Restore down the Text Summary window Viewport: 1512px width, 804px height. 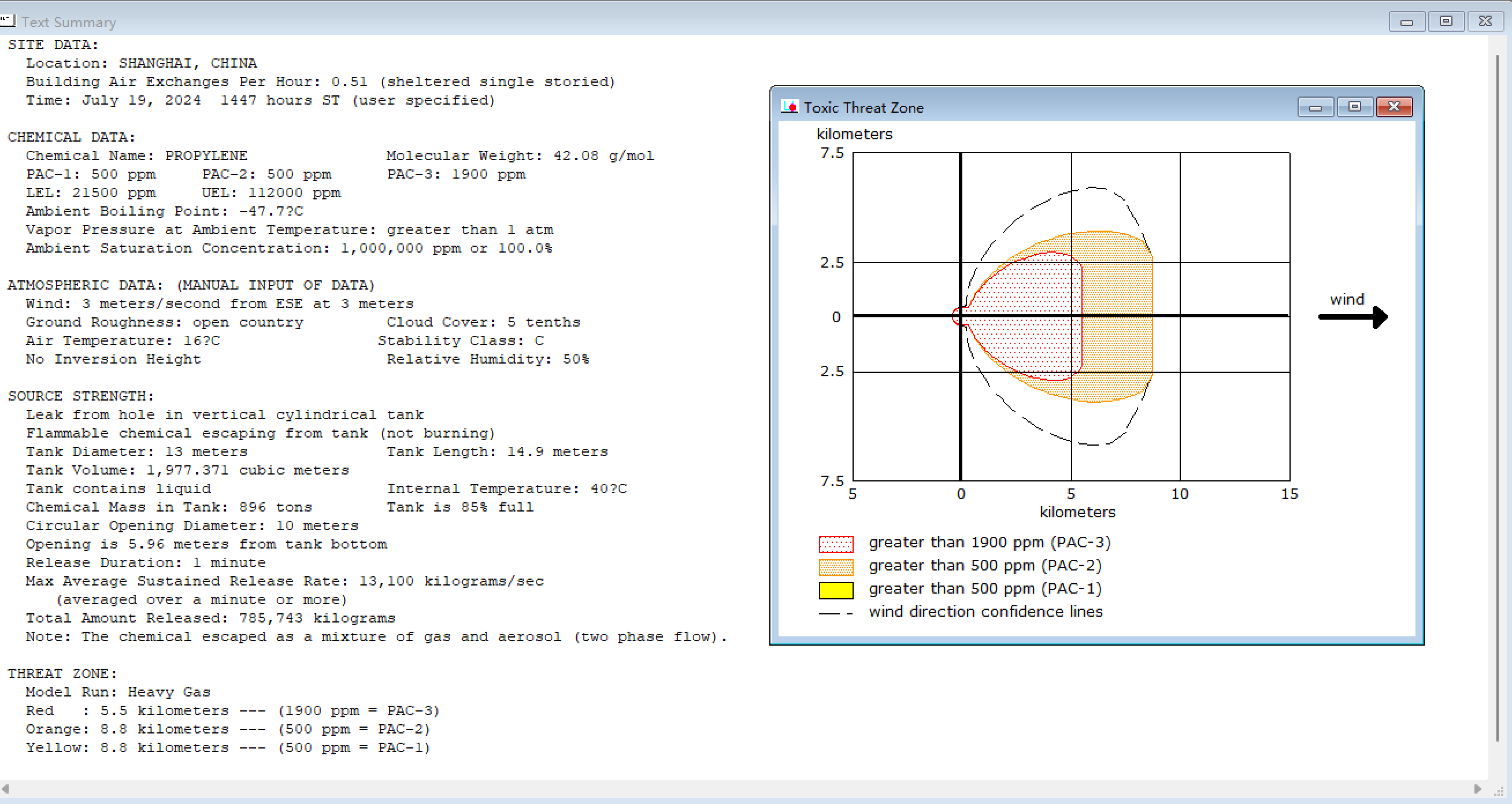point(1446,21)
